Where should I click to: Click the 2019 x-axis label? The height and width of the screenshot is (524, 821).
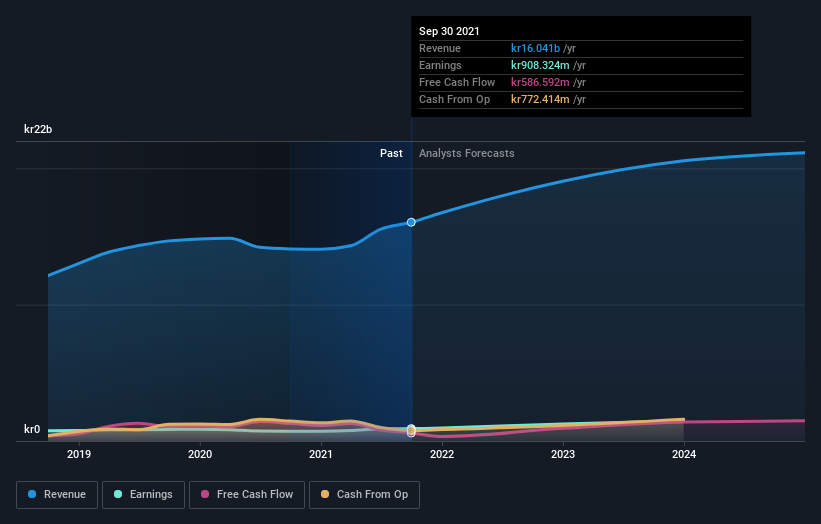[x=79, y=454]
